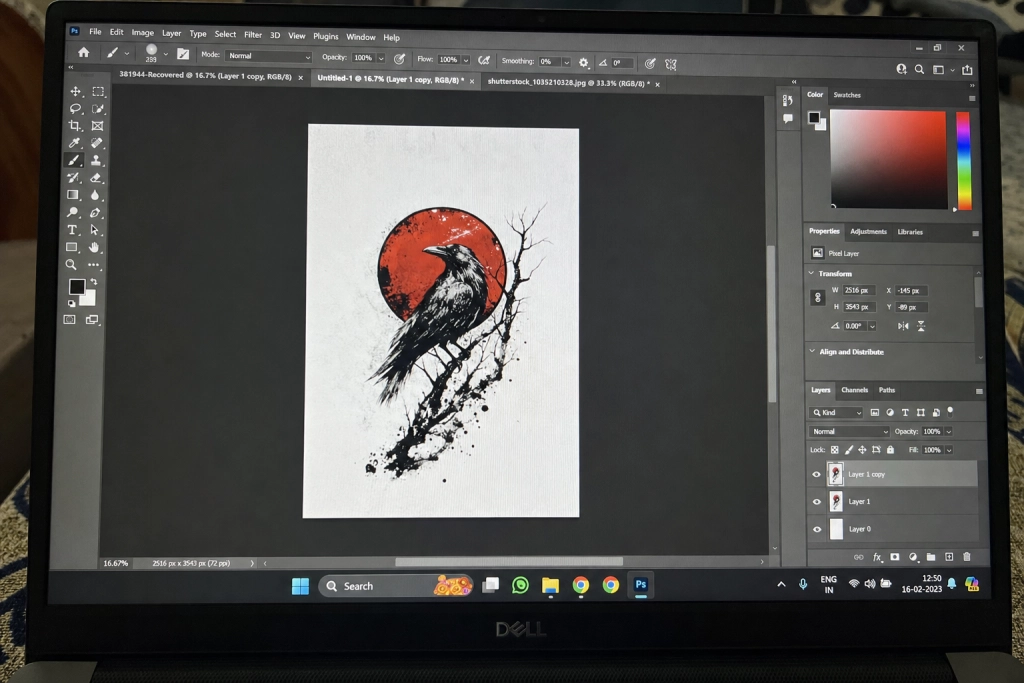
Task: Open the Windows Start menu
Action: (x=300, y=586)
